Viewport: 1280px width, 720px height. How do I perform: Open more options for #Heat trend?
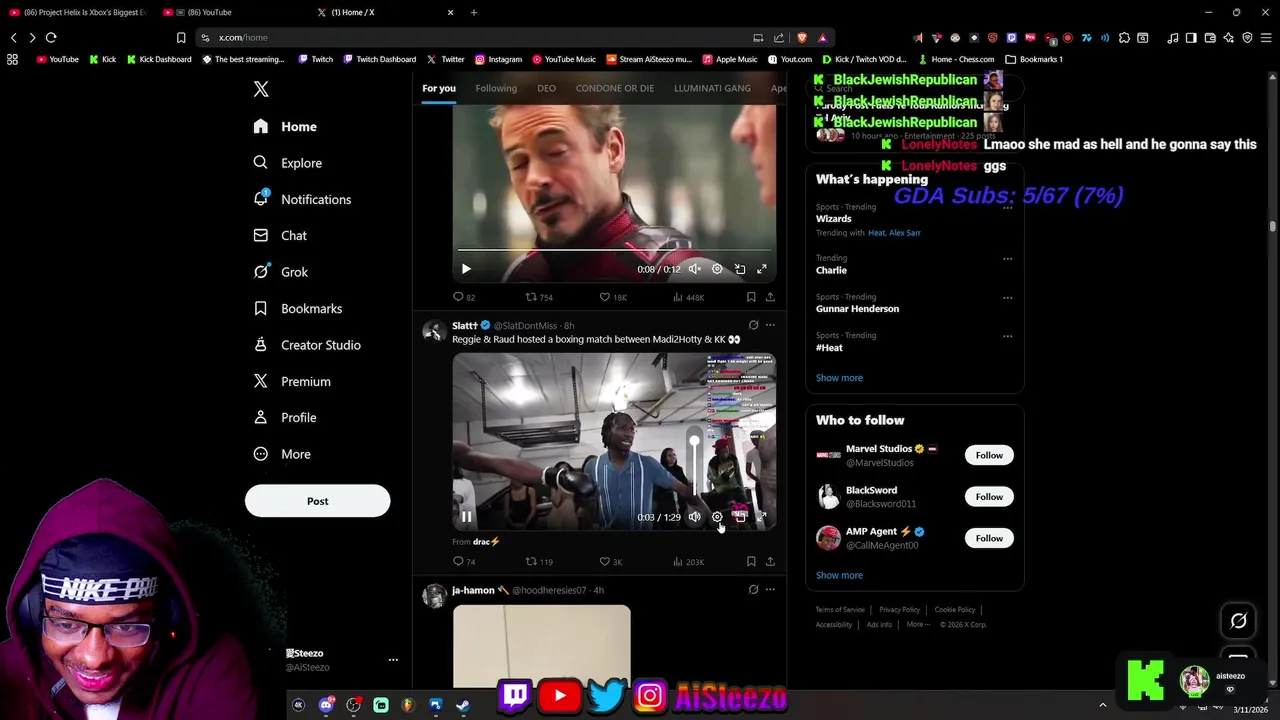coord(1007,337)
